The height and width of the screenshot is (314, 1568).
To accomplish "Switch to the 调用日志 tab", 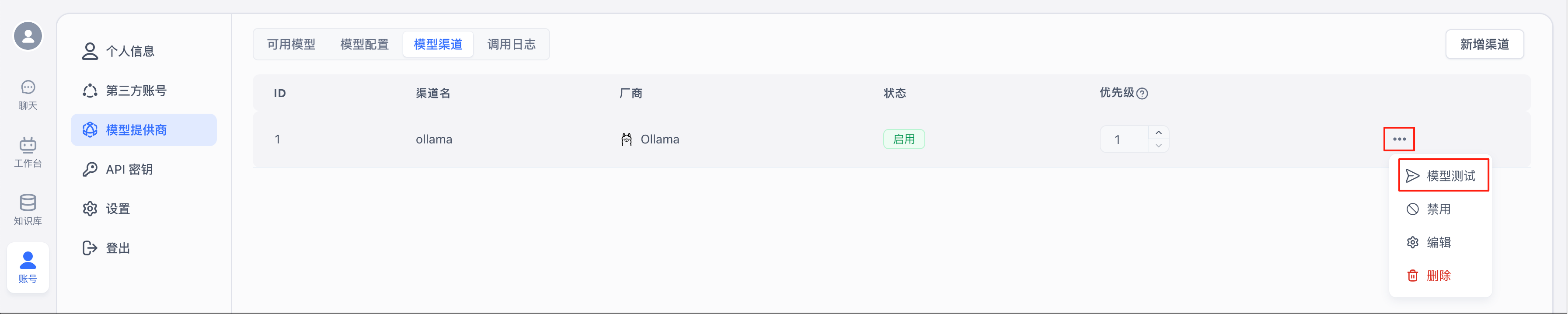I will click(511, 45).
